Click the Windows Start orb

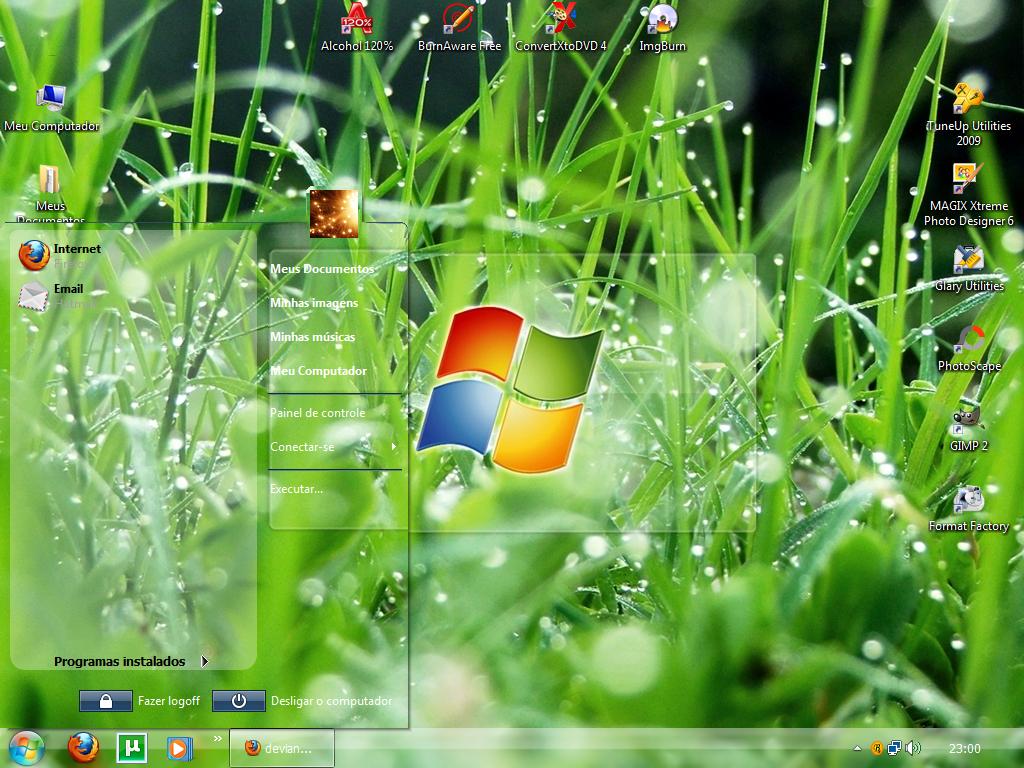click(x=25, y=748)
